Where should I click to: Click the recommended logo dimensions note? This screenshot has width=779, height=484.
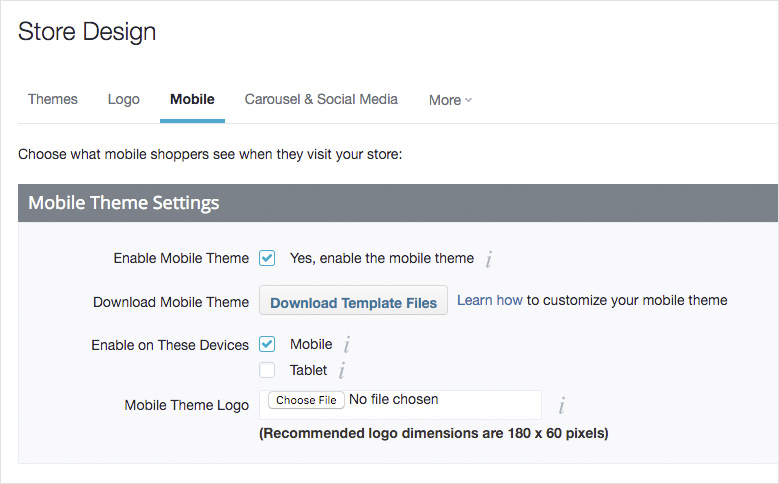433,434
